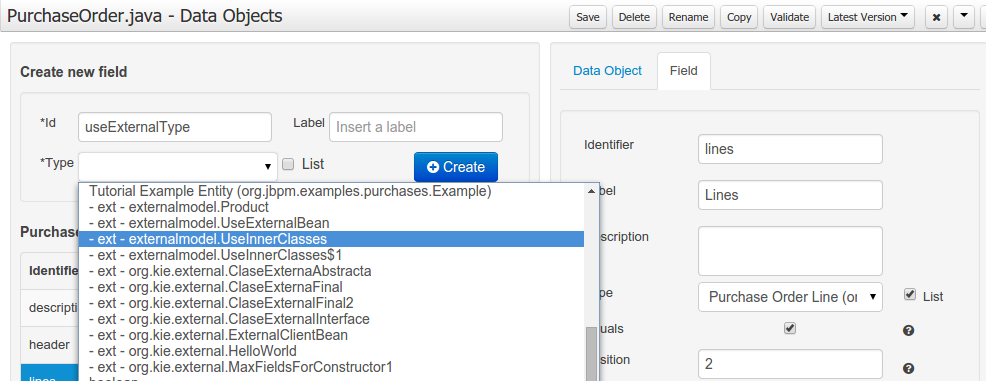This screenshot has height=381, width=986.
Task: Select ext - externalmodel.Product option
Action: point(331,207)
